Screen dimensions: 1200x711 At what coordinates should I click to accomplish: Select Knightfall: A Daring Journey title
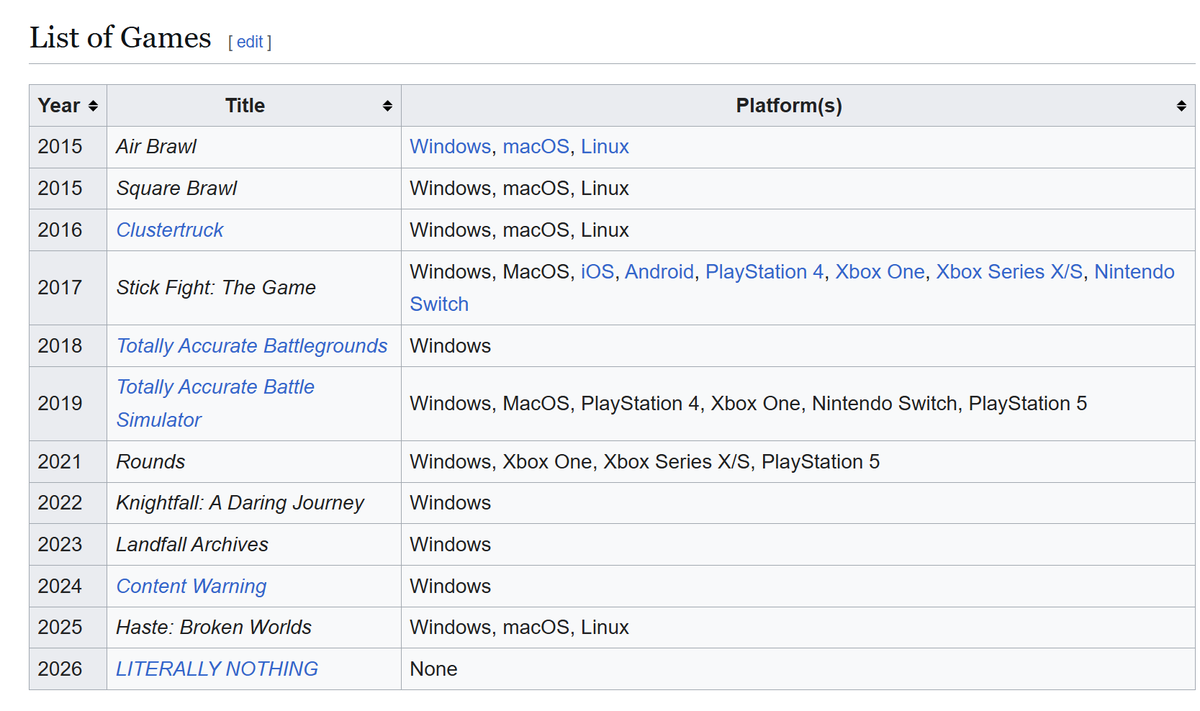pyautogui.click(x=240, y=503)
